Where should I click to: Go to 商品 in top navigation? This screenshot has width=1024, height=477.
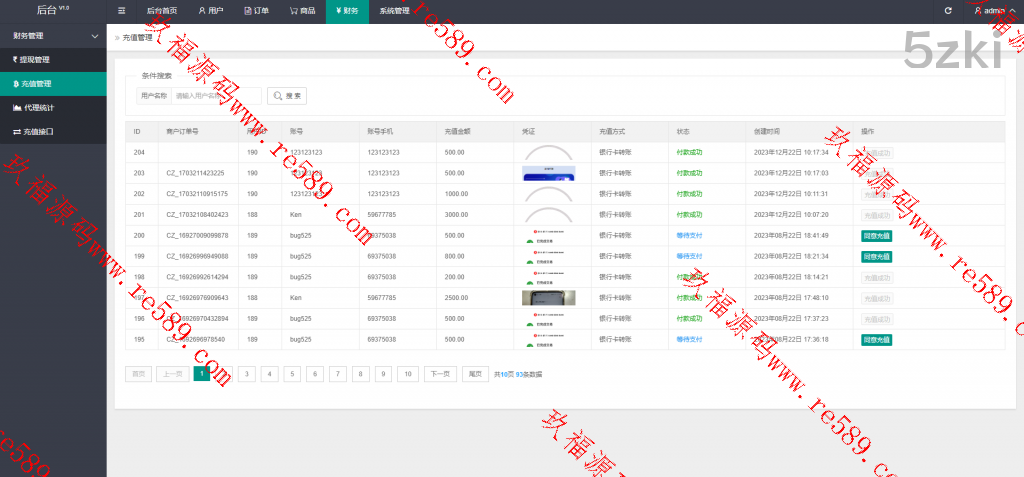coord(302,11)
